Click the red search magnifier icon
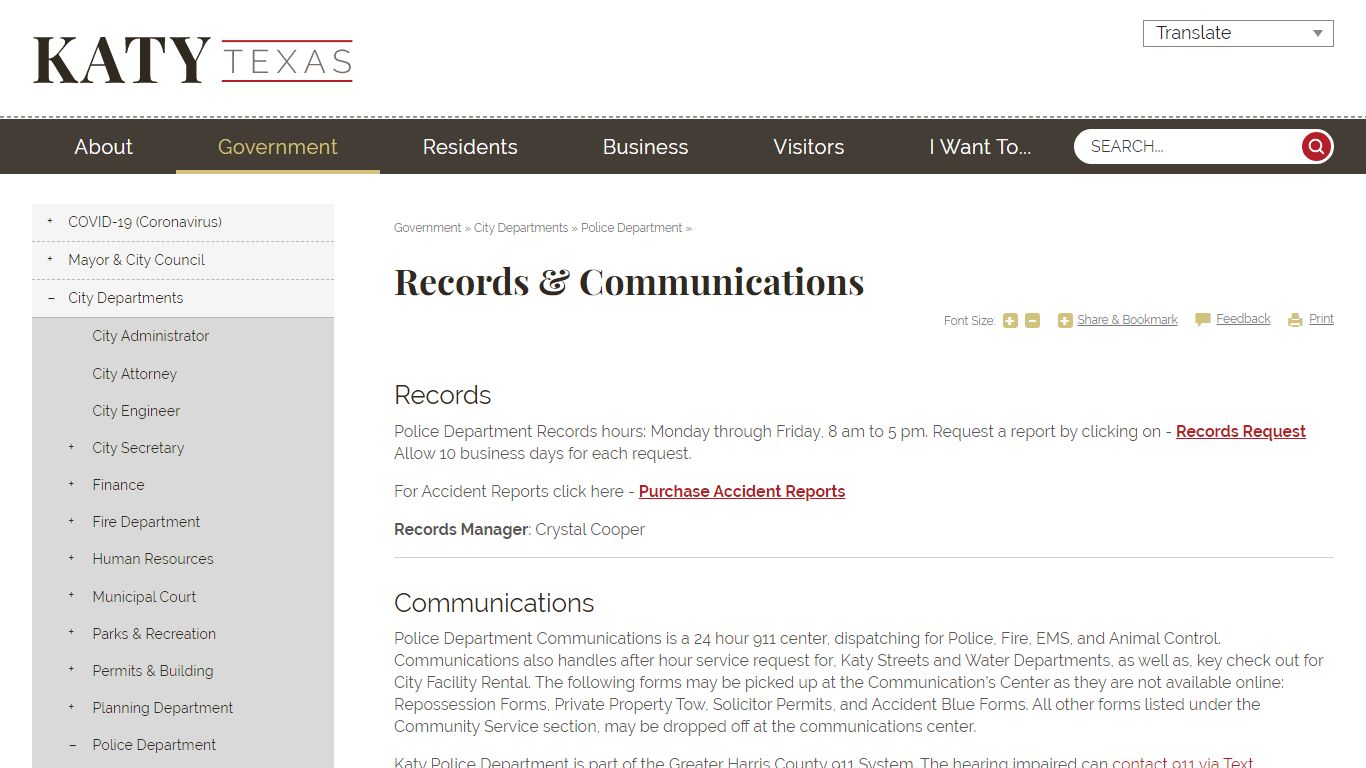 (x=1316, y=147)
